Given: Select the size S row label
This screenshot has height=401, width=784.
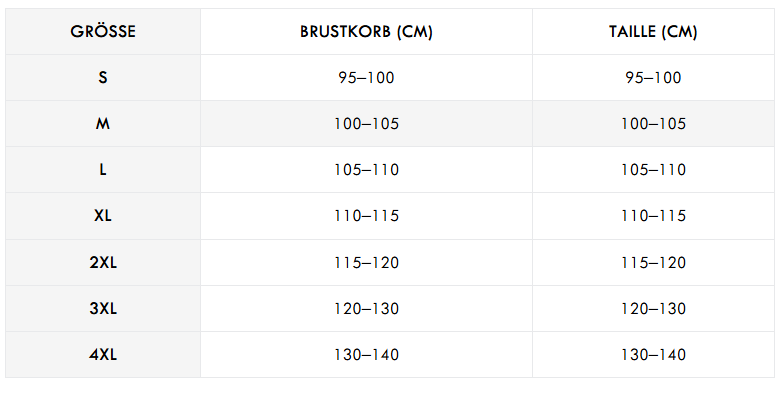Looking at the screenshot, I should 103,78.
